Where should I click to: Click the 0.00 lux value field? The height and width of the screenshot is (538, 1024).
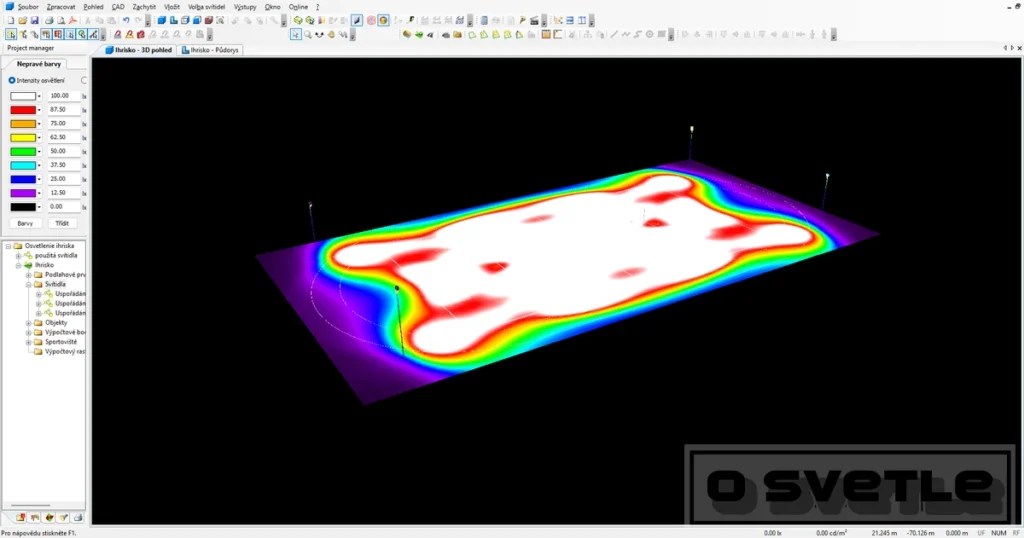click(x=63, y=206)
